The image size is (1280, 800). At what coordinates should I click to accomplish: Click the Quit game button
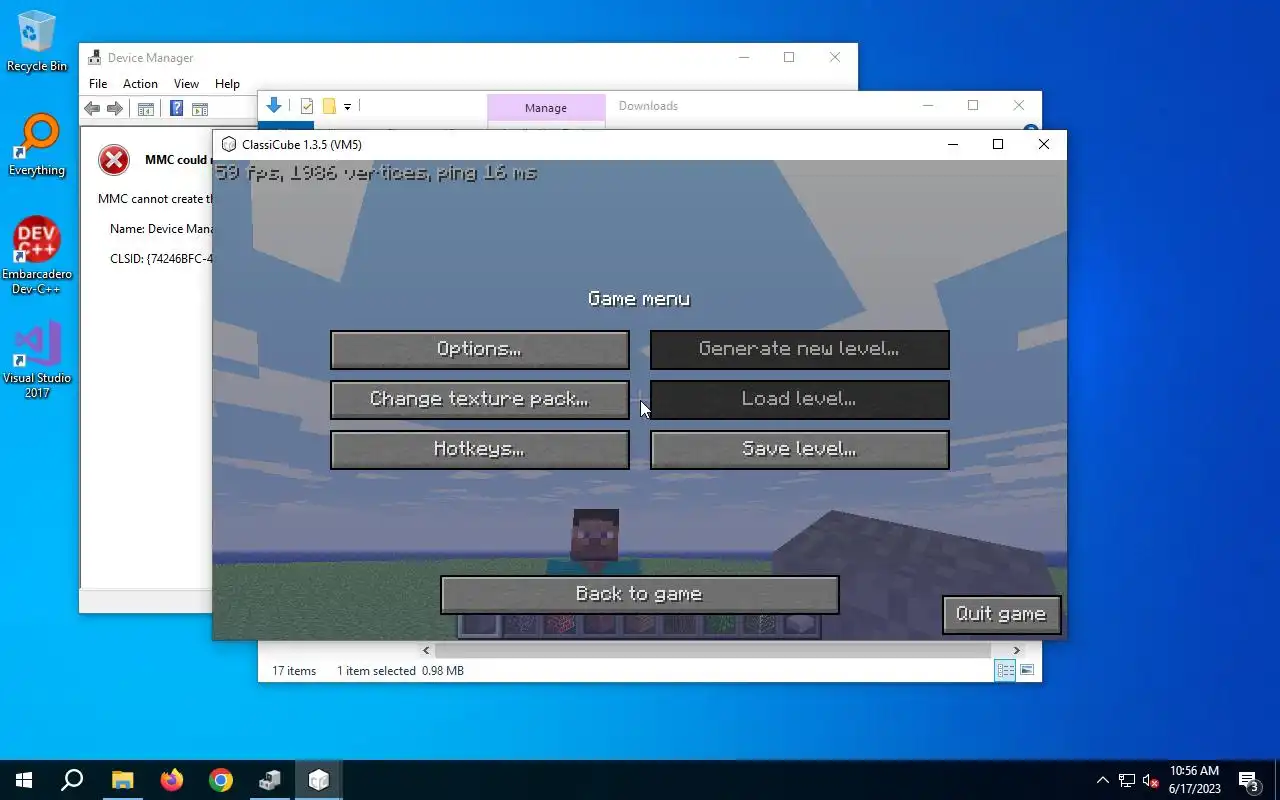click(1001, 614)
